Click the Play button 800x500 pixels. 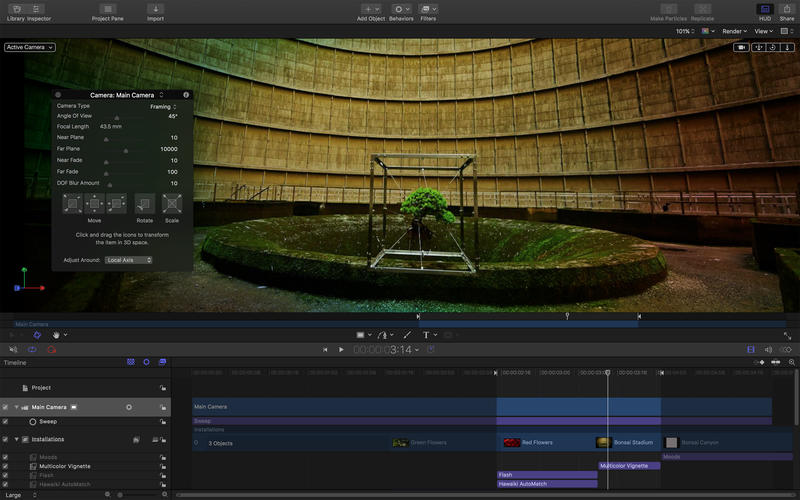(341, 349)
